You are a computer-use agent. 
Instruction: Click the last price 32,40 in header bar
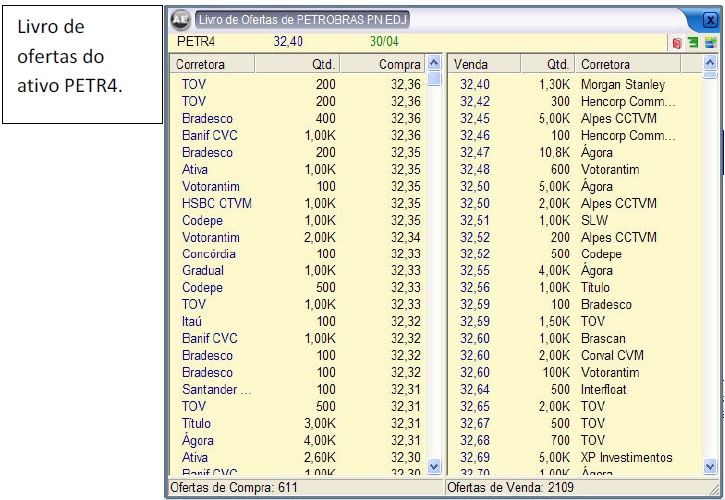coord(288,42)
